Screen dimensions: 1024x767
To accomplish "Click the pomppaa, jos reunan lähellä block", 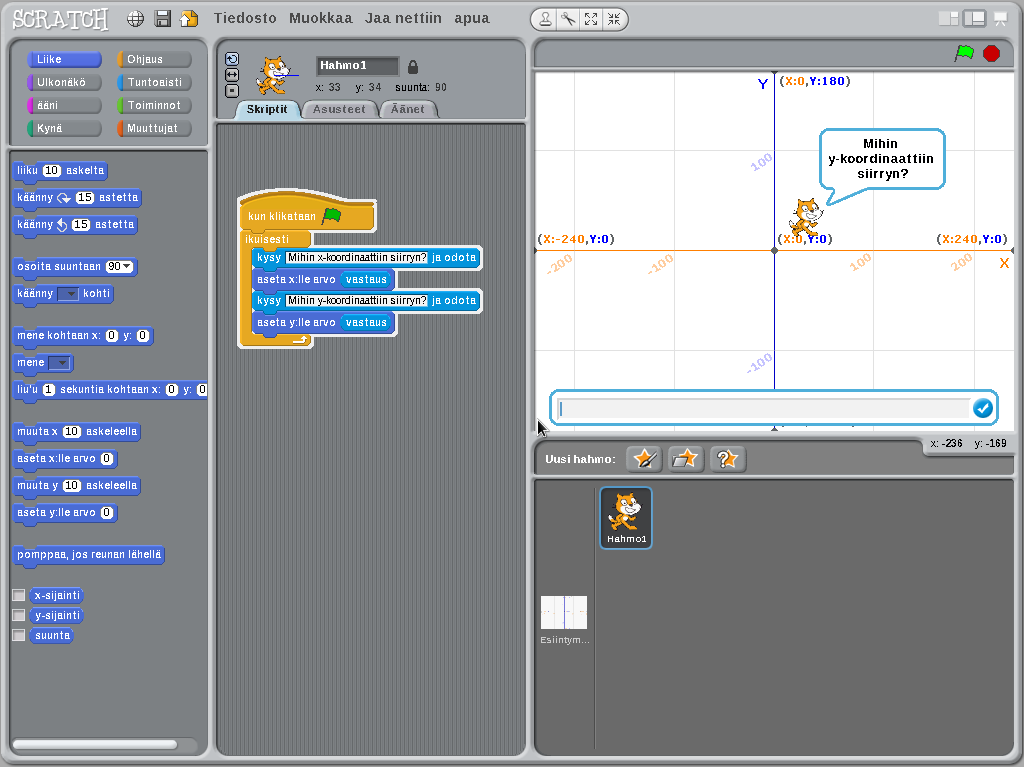I will (x=89, y=555).
